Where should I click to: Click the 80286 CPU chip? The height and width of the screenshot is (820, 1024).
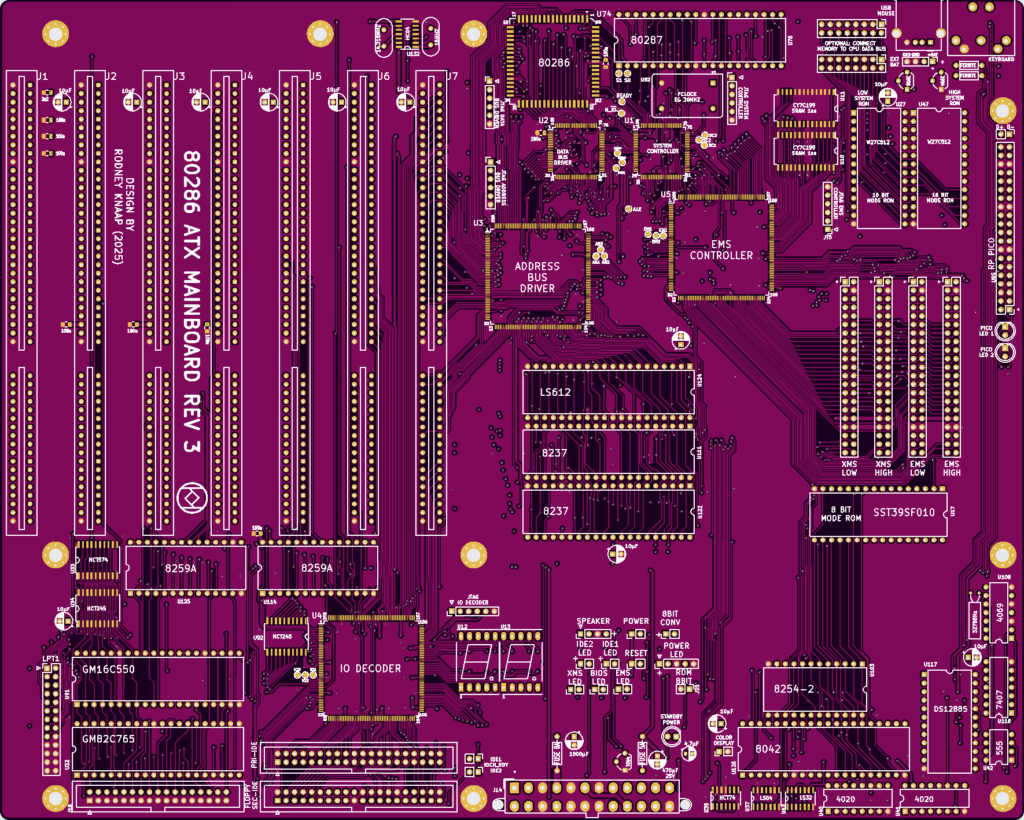point(553,62)
